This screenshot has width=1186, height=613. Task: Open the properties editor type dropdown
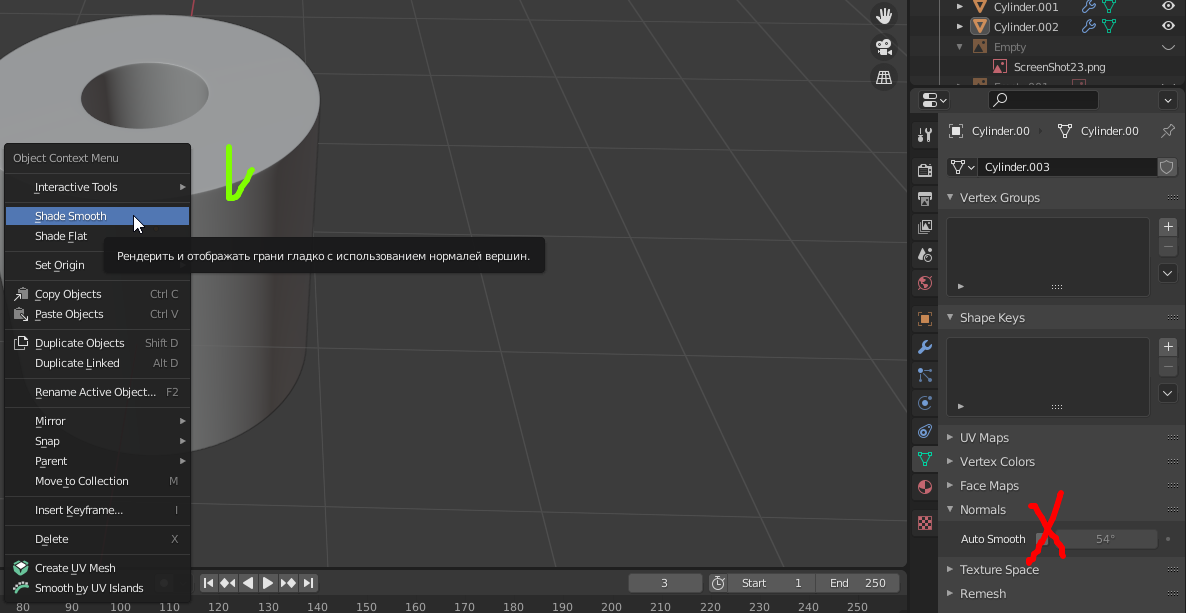pyautogui.click(x=935, y=100)
